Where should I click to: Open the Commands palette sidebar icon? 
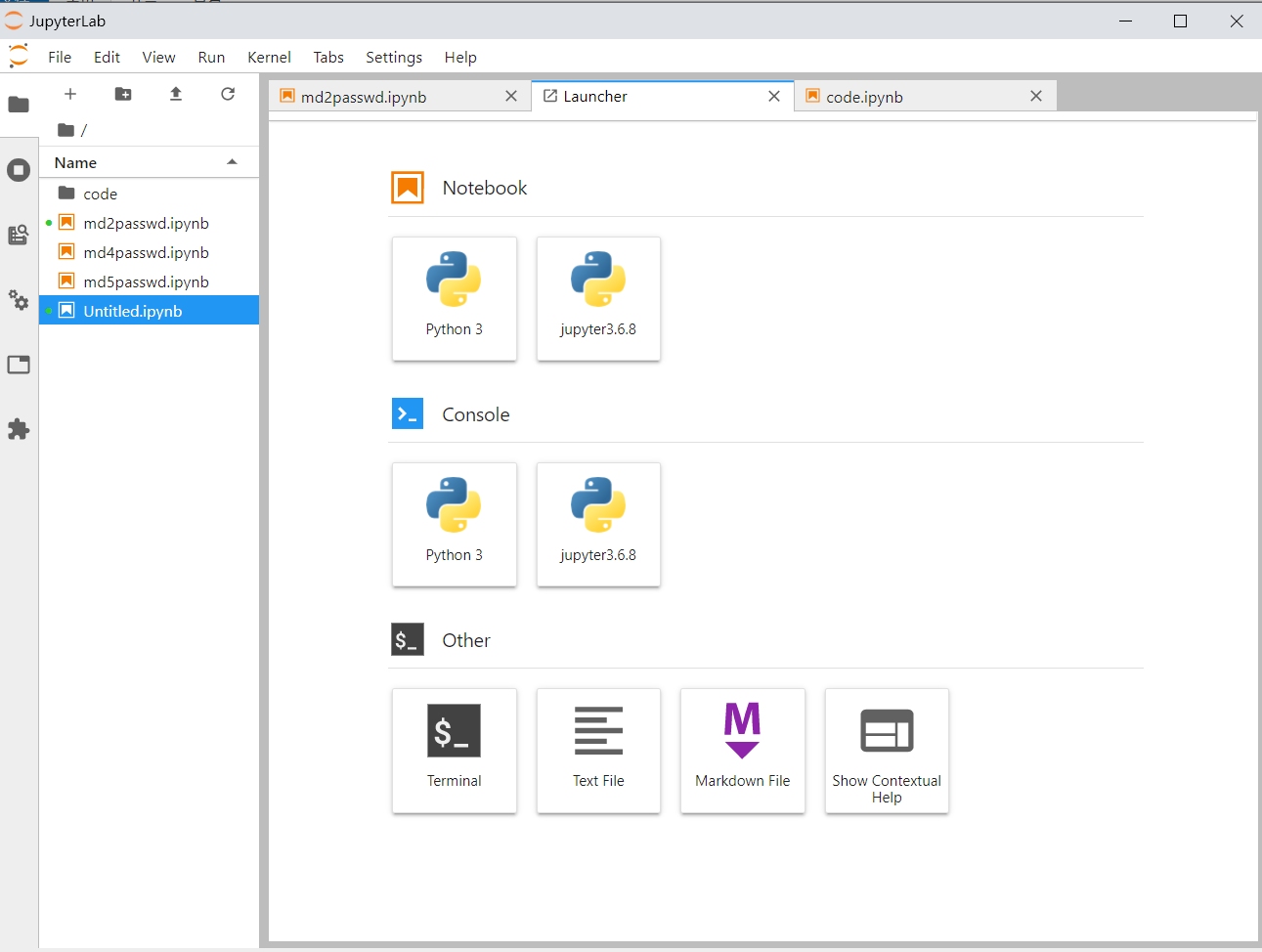19,235
